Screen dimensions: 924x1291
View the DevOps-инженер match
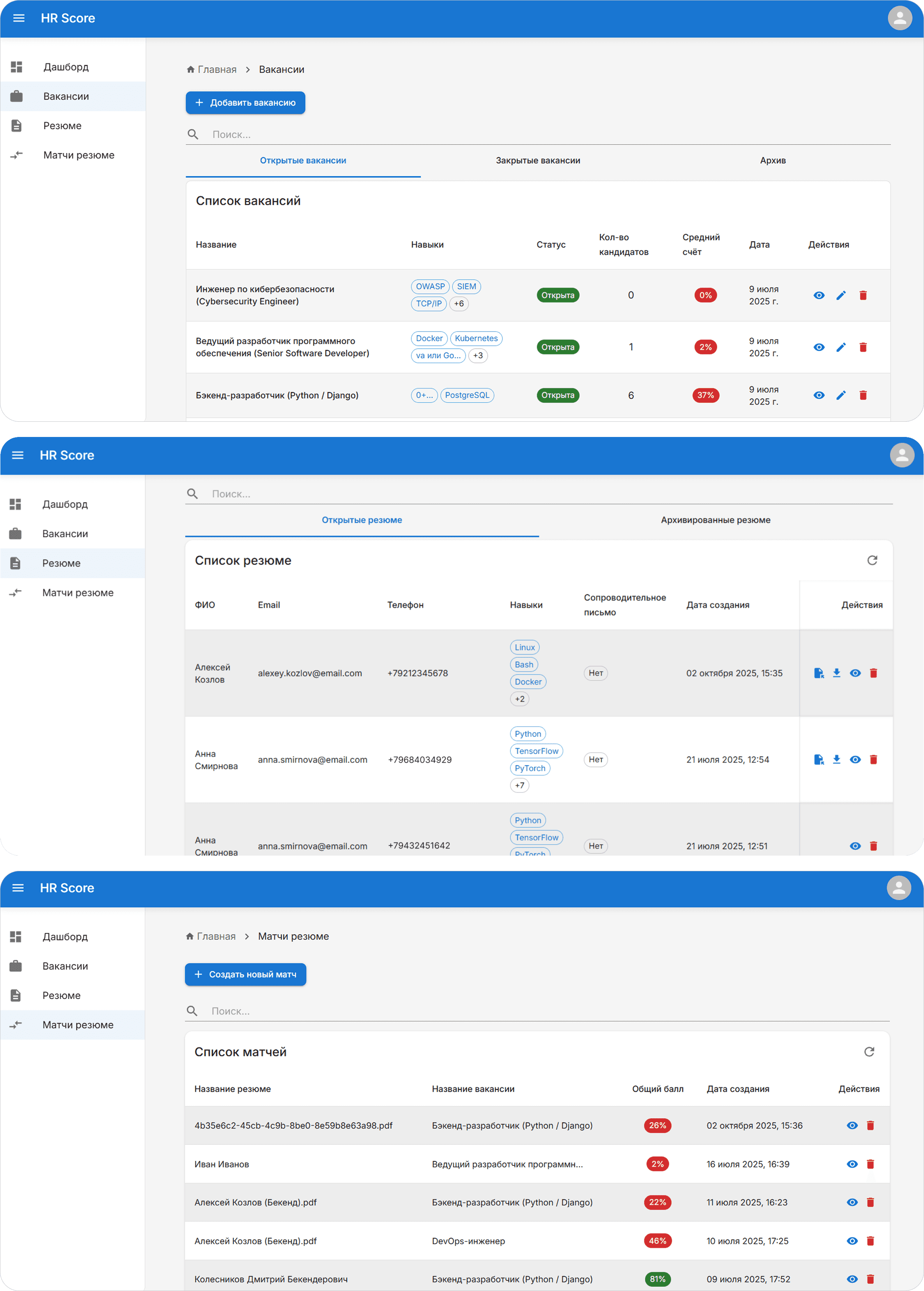click(x=852, y=1241)
